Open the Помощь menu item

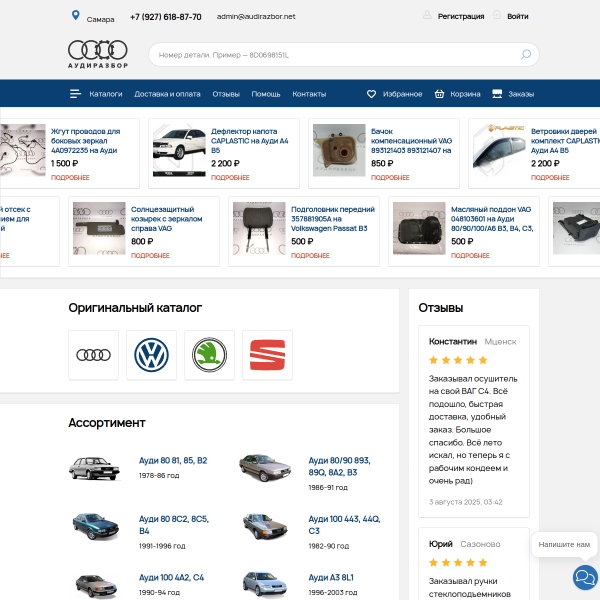[266, 94]
